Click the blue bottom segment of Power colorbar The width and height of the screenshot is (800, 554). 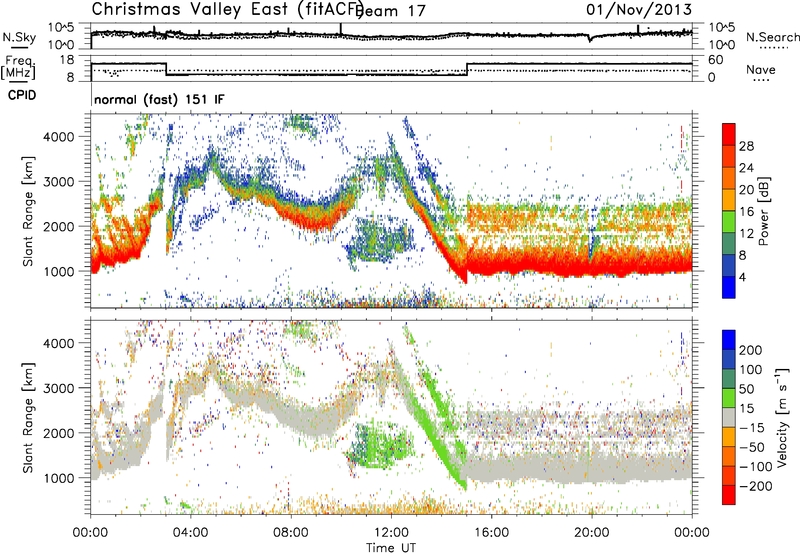point(729,287)
